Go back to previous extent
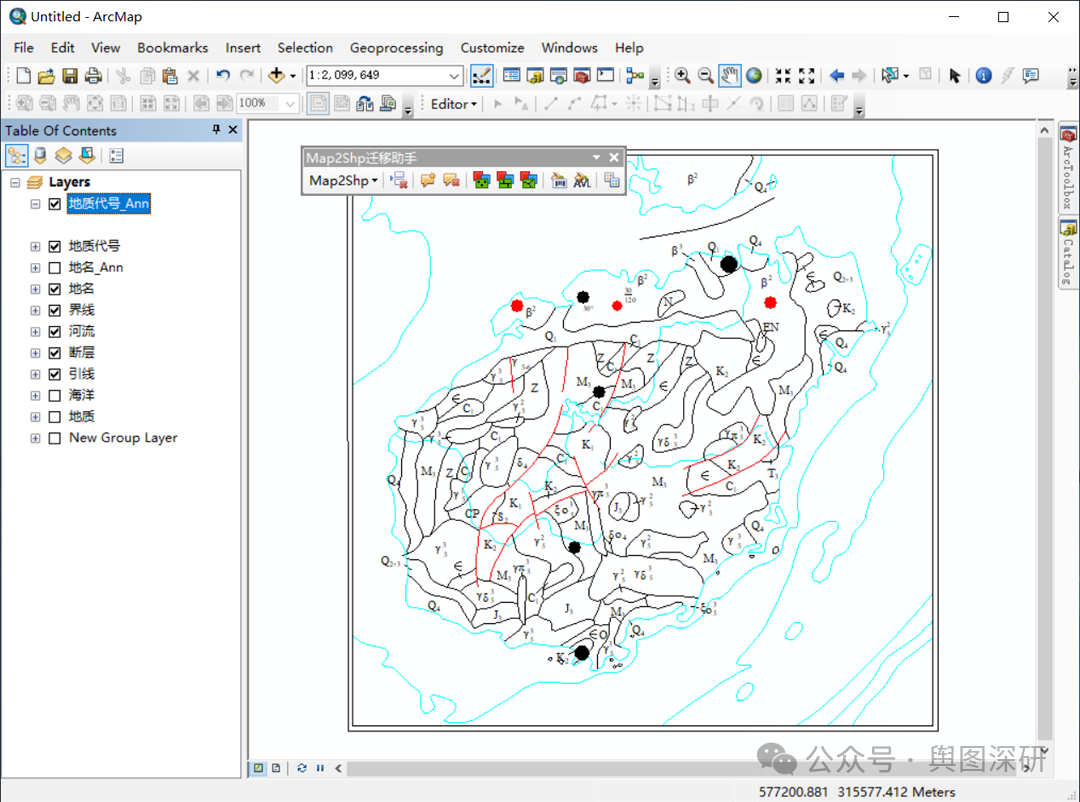 (x=837, y=76)
